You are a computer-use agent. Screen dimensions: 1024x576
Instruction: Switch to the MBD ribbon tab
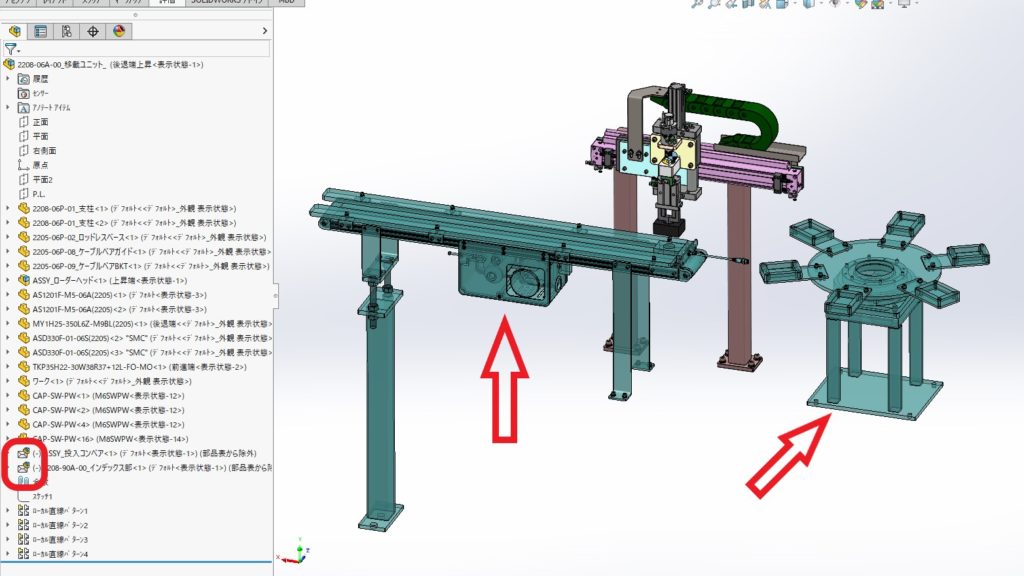(x=286, y=3)
